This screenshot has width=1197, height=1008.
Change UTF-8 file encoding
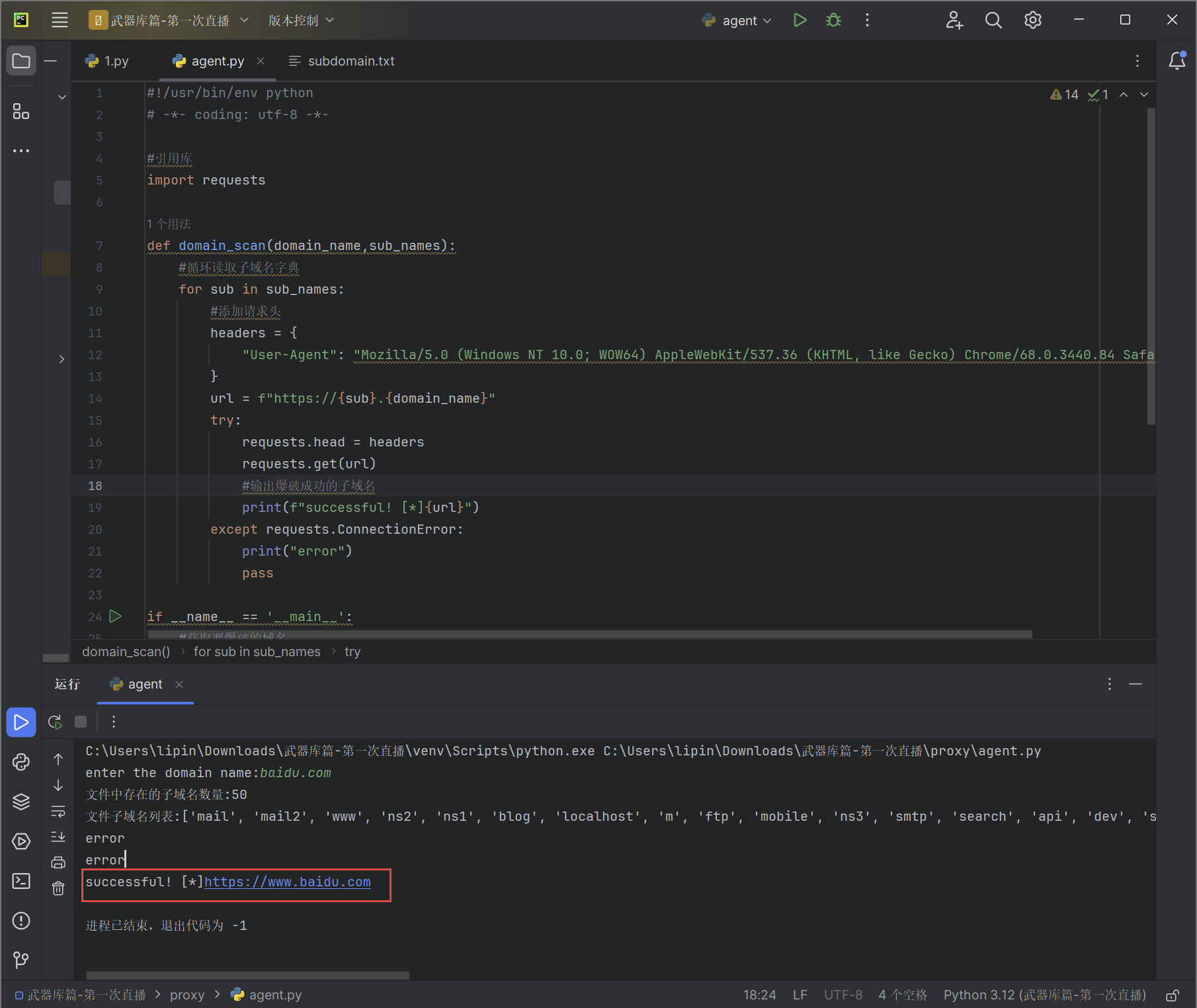pyautogui.click(x=843, y=995)
